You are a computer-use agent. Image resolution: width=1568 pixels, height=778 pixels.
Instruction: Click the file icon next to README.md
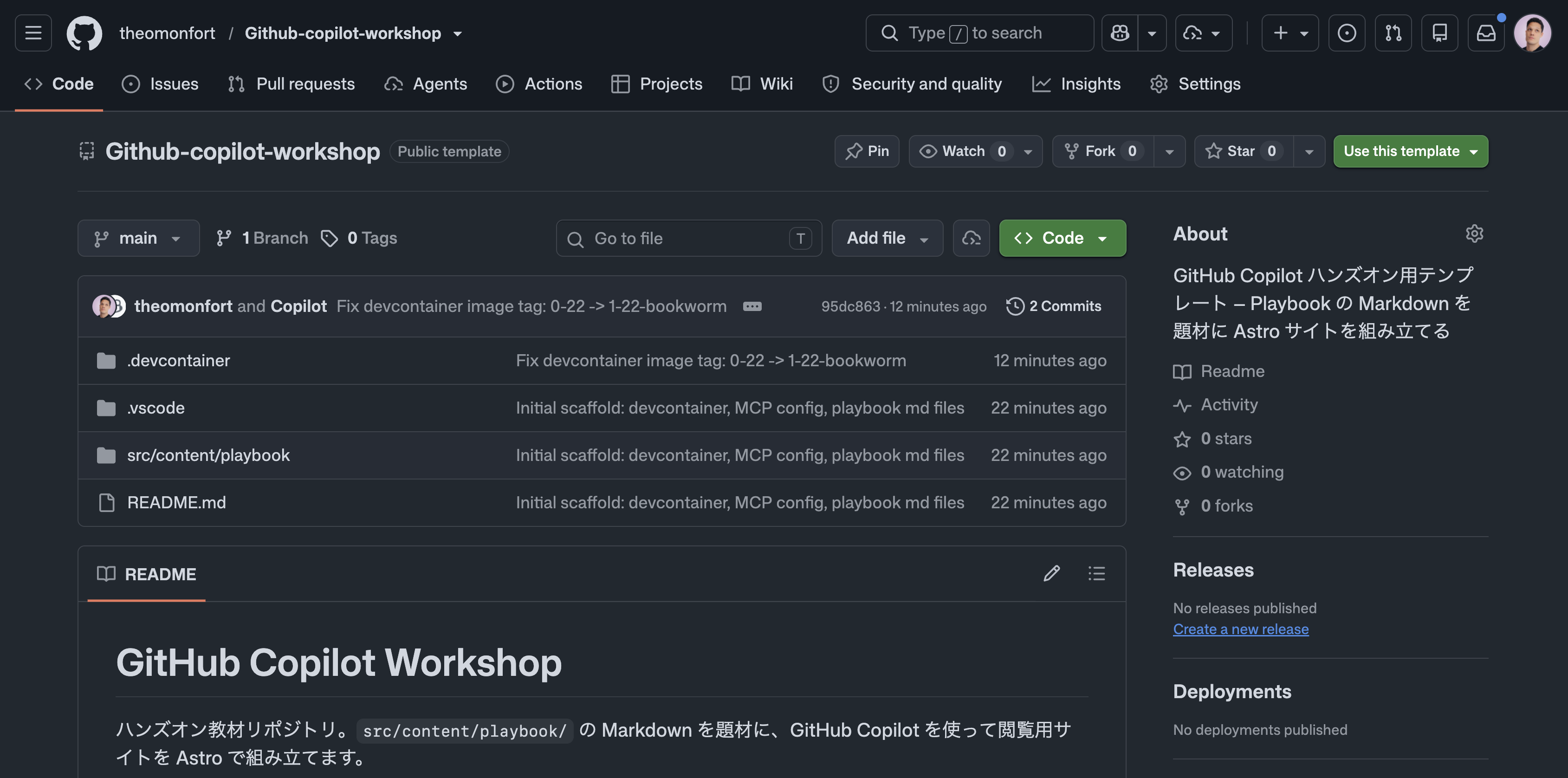point(106,503)
